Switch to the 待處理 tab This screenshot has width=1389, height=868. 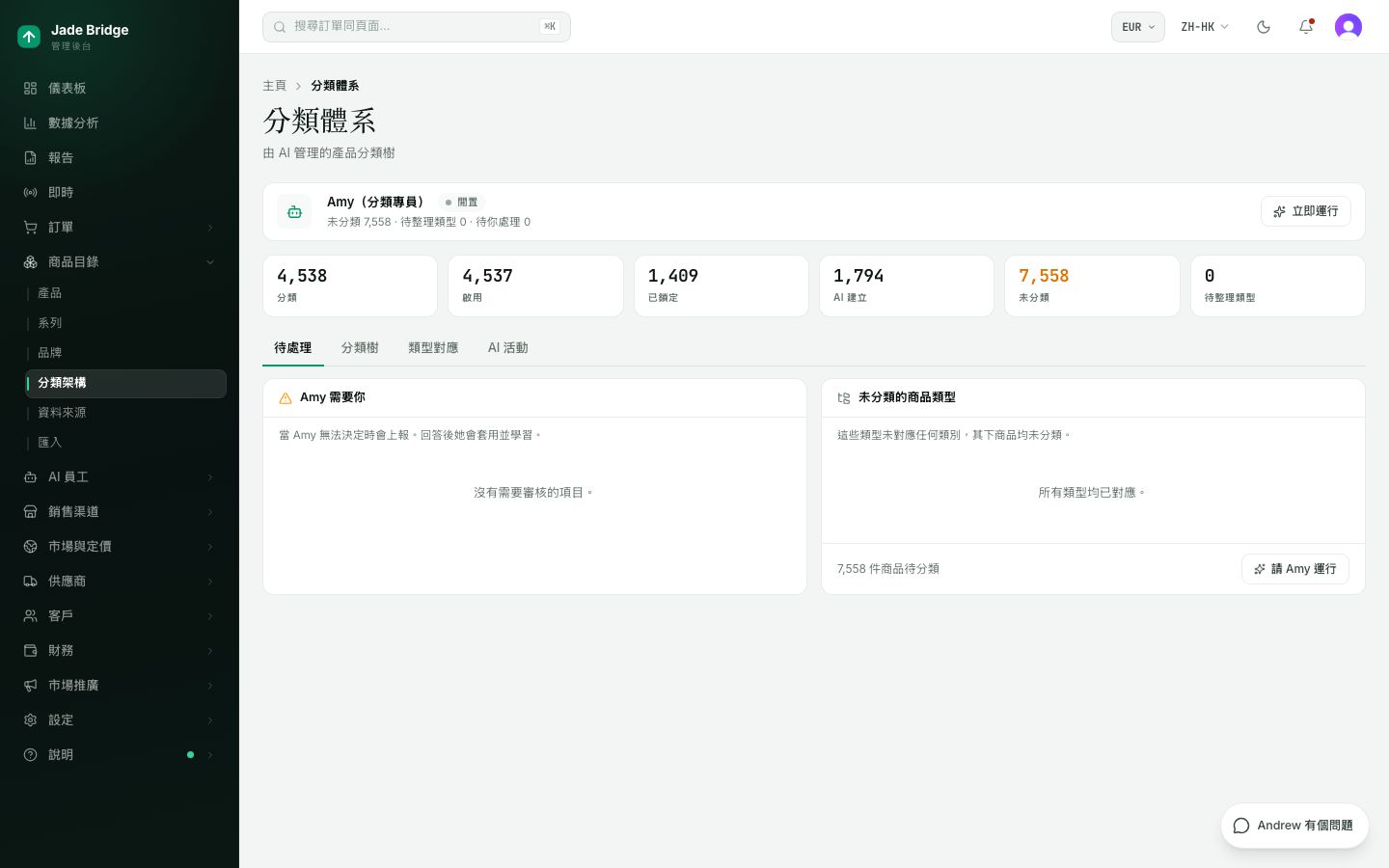pyautogui.click(x=293, y=348)
